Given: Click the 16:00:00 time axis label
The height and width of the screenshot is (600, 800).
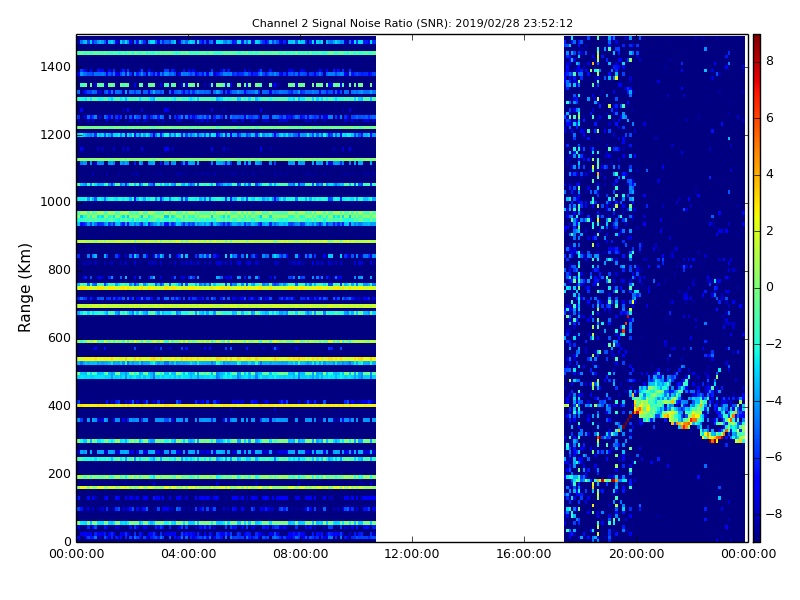Looking at the screenshot, I should click(x=524, y=554).
